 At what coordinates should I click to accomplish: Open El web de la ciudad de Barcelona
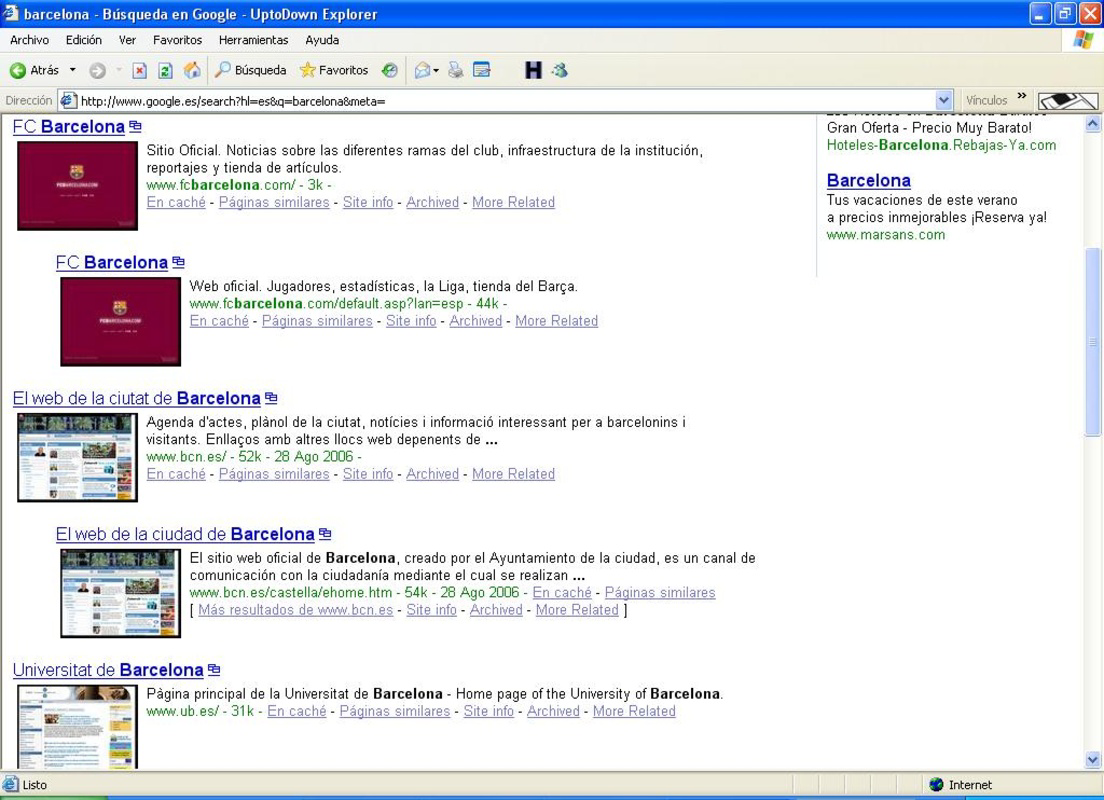click(x=185, y=535)
